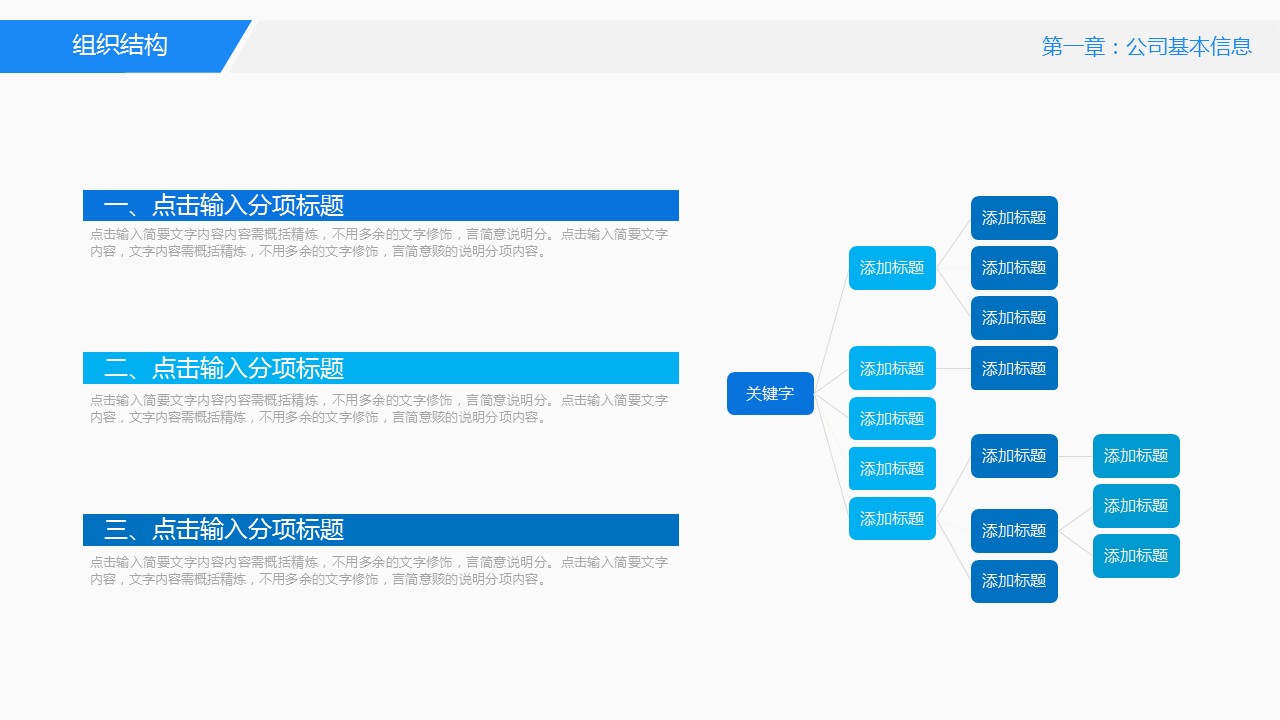
Task: Select the topmost light-blue 添加标题 node
Action: (x=892, y=268)
